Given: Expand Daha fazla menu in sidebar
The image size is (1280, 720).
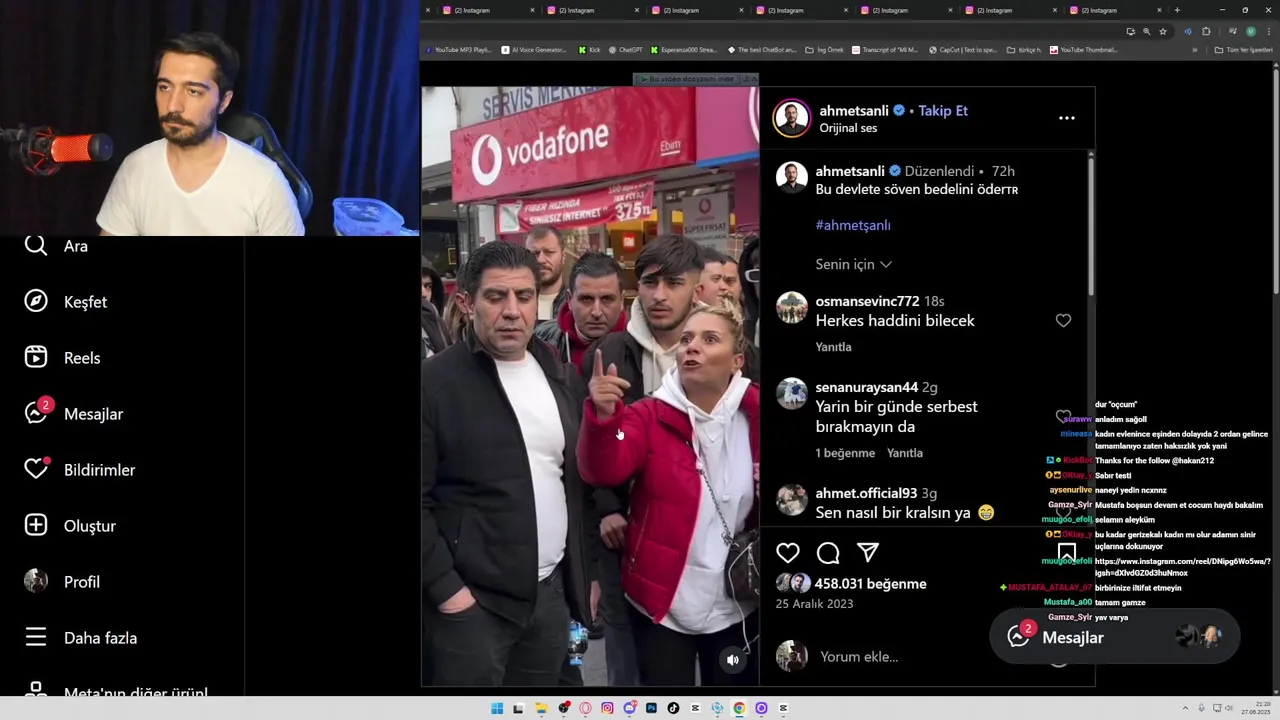Looking at the screenshot, I should point(80,638).
